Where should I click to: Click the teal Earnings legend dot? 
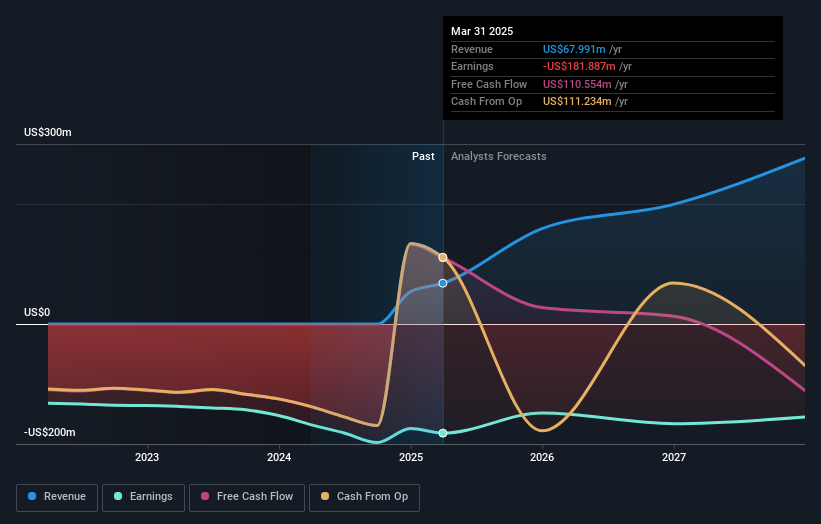click(118, 496)
